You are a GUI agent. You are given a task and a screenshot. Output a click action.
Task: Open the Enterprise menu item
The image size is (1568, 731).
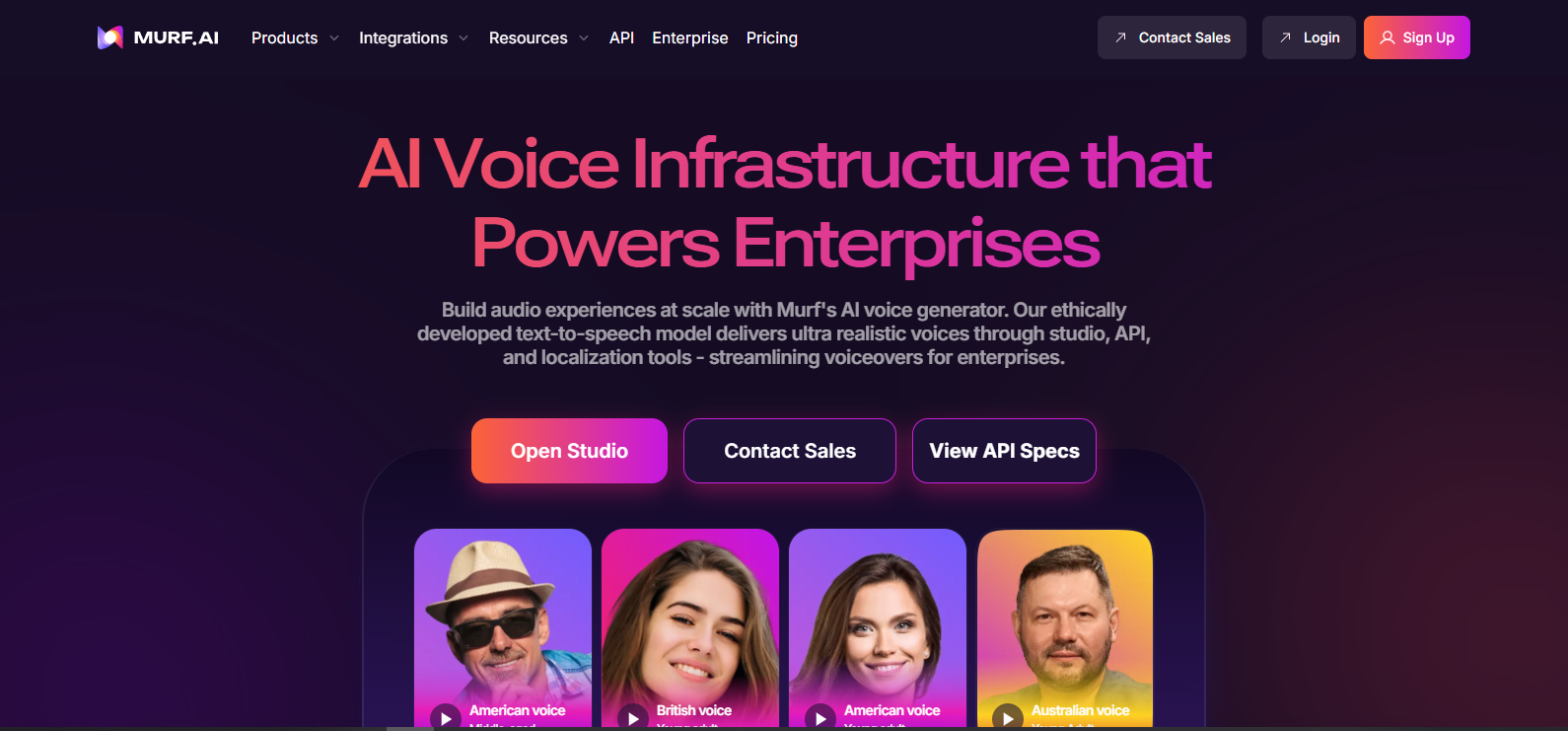pyautogui.click(x=690, y=37)
